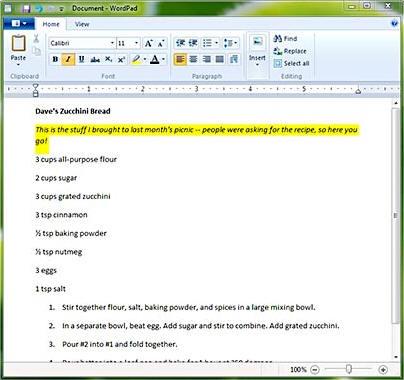Click the Grow font icon
Image resolution: width=404 pixels, height=380 pixels.
(148, 43)
